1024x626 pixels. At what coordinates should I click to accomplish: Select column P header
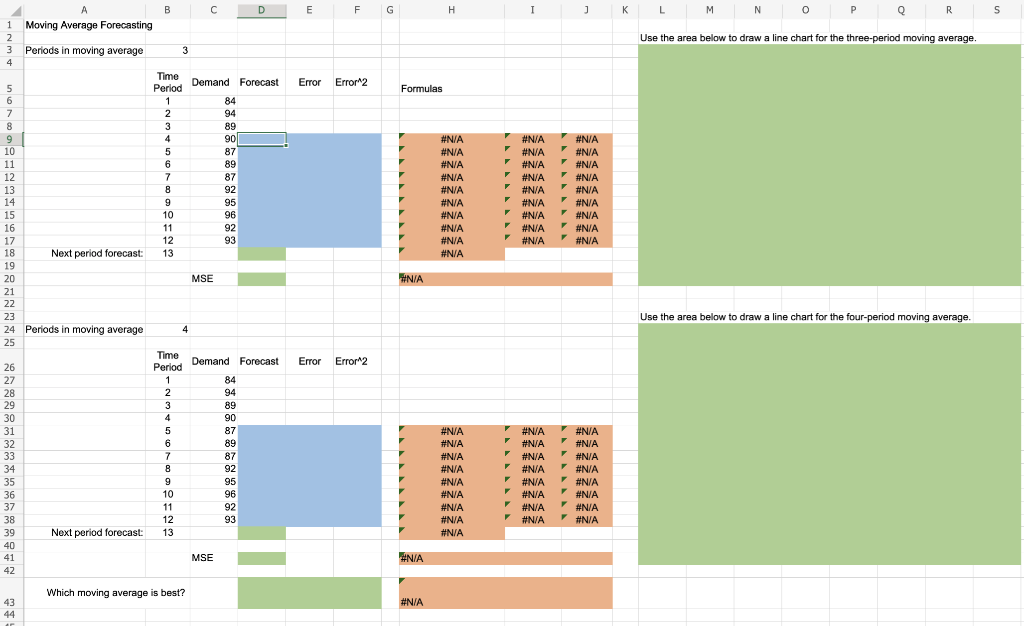853,10
